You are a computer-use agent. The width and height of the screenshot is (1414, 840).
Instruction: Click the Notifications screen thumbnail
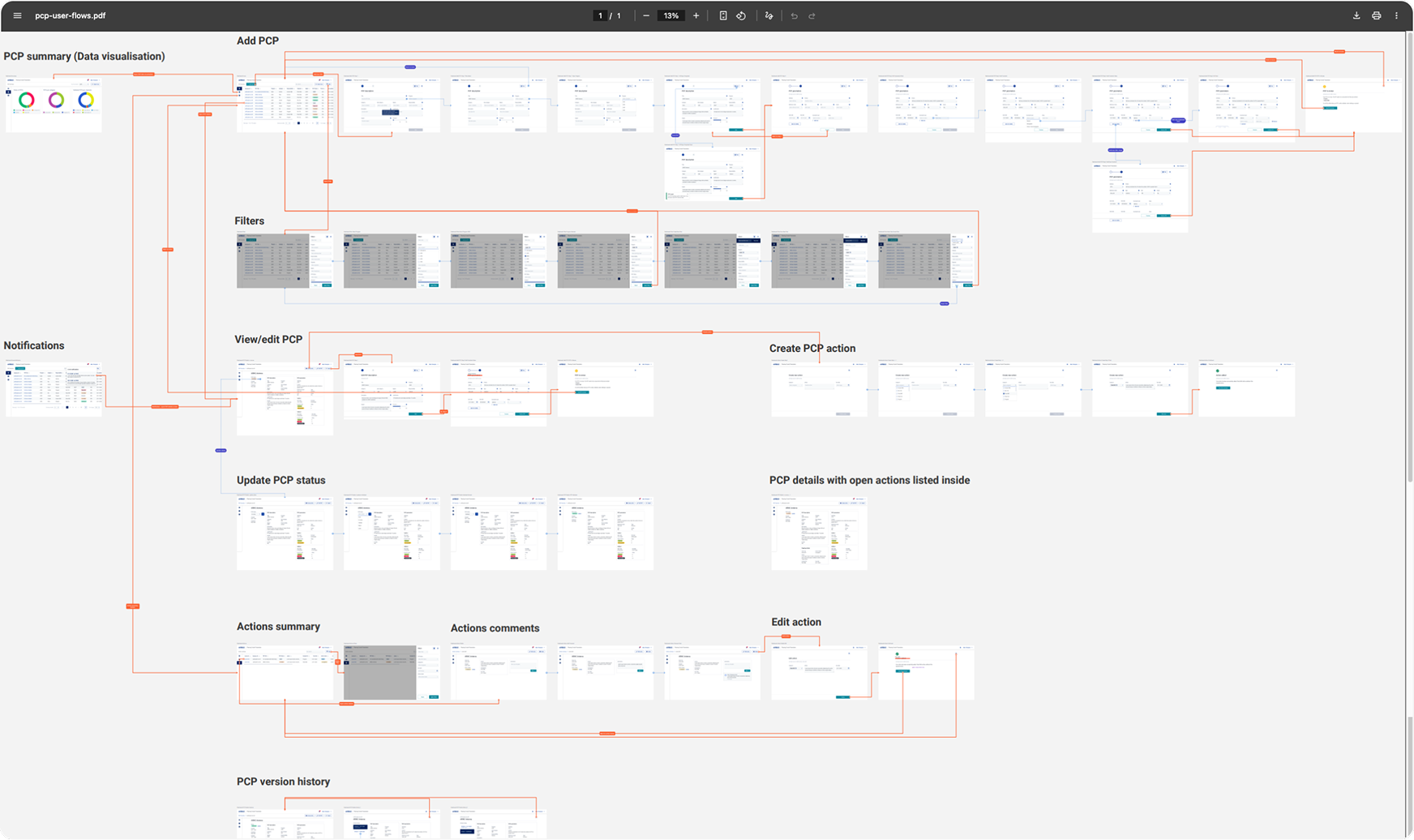pyautogui.click(x=54, y=389)
